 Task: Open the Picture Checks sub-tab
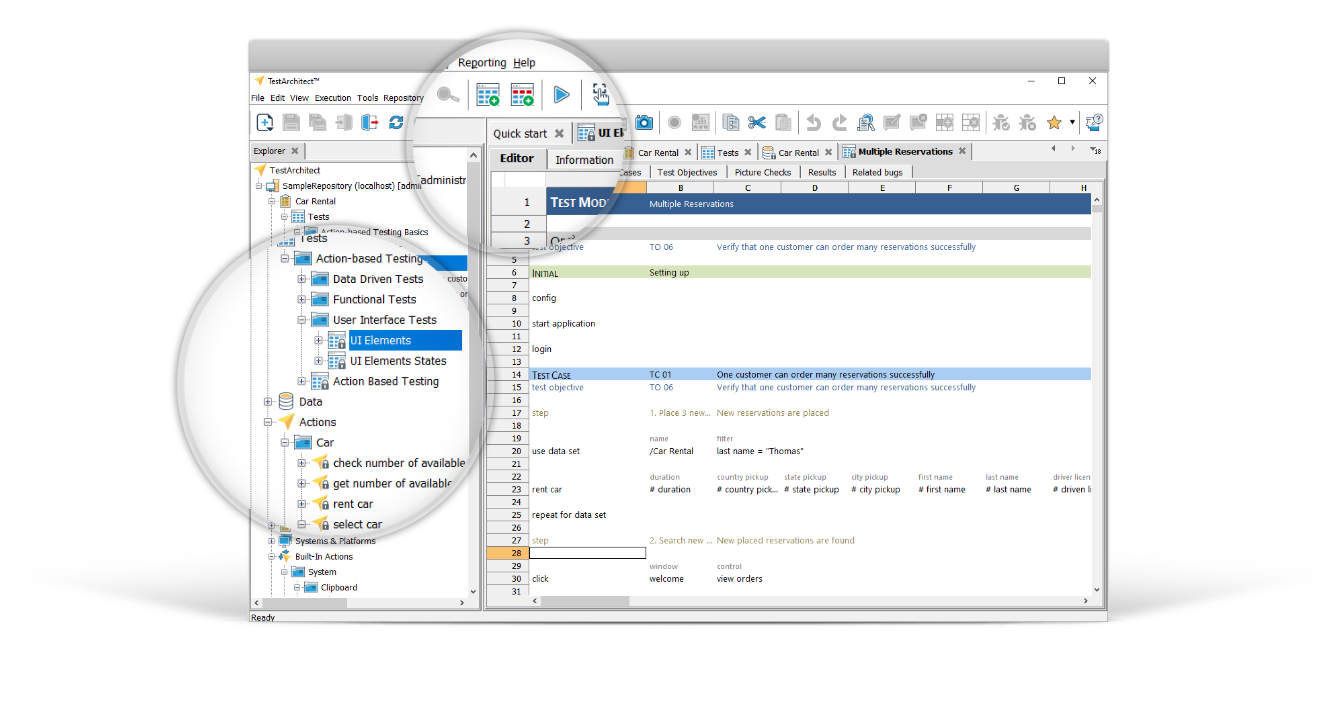(x=762, y=172)
